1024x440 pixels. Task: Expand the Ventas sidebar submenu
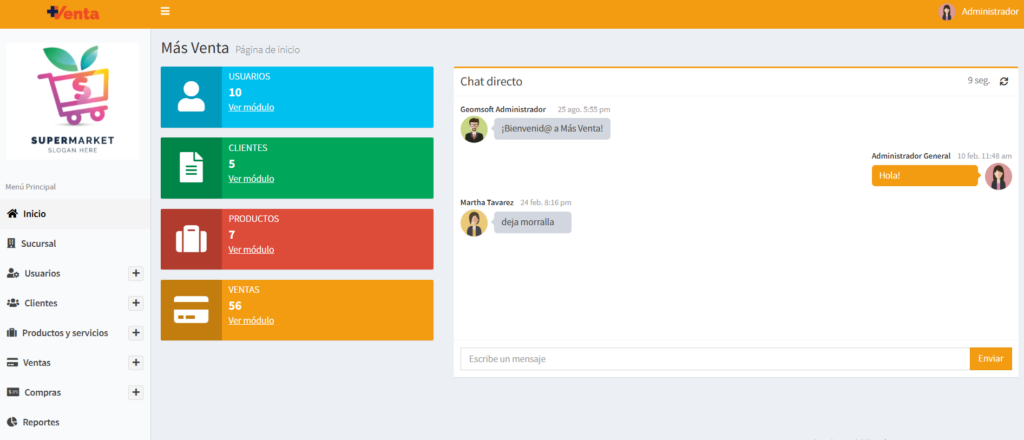[x=136, y=363]
